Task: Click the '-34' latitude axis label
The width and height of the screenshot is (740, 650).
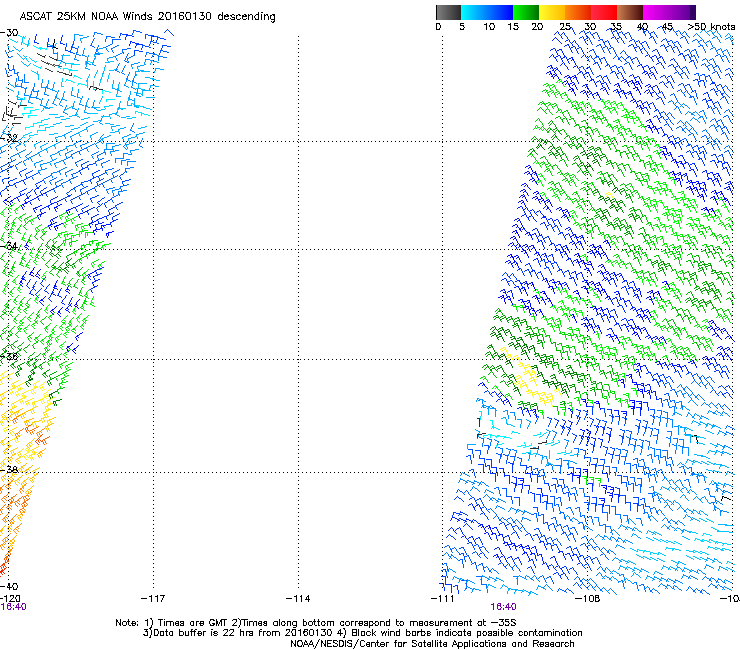Action: 9,246
